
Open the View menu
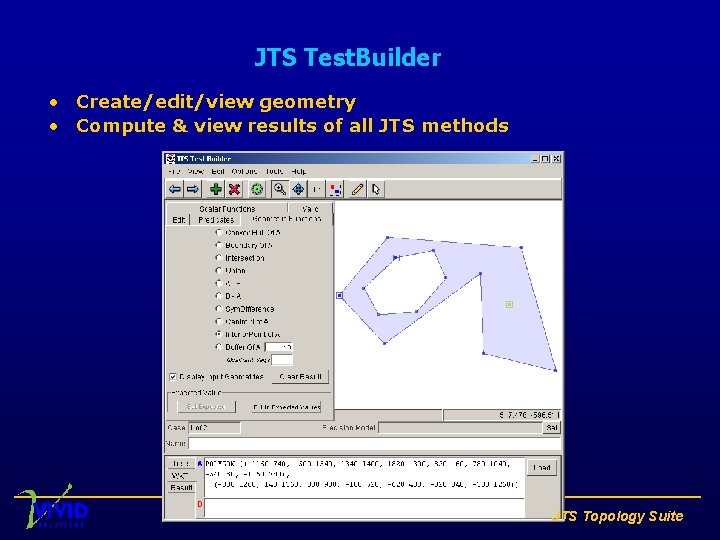coord(195,171)
